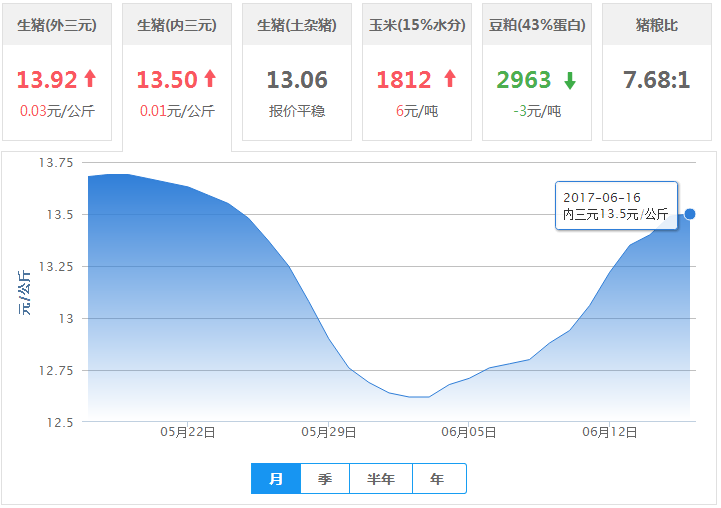
Task: Open the 玉米(15%水分) tab
Action: pyautogui.click(x=417, y=25)
